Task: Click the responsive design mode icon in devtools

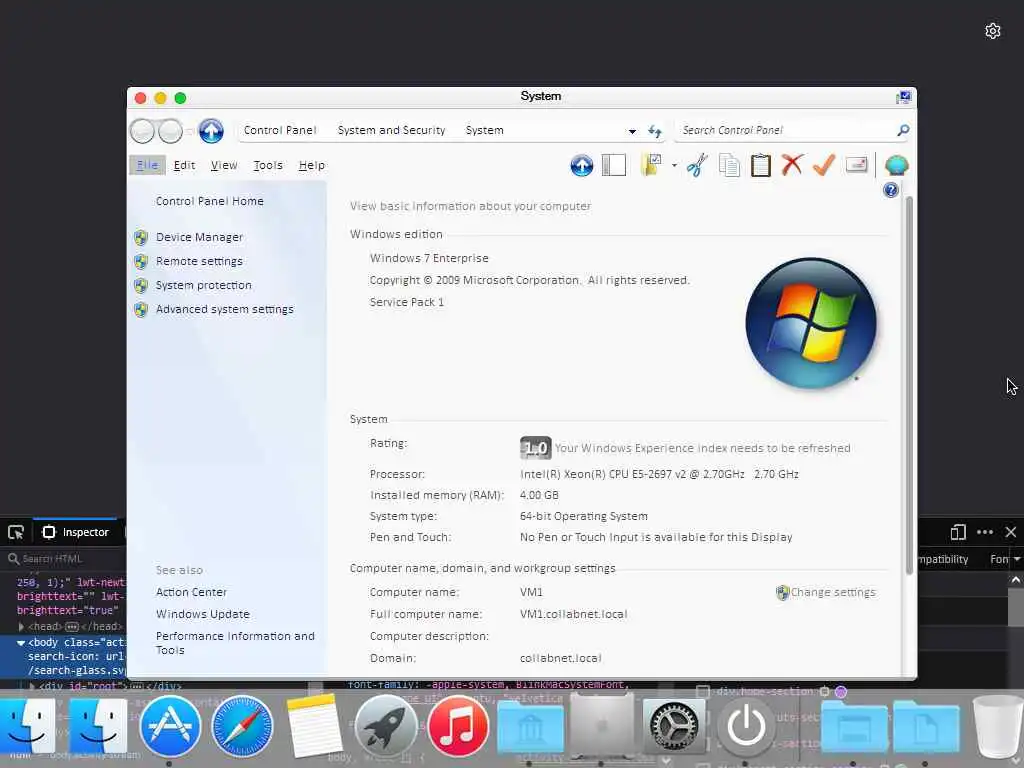Action: click(x=958, y=532)
